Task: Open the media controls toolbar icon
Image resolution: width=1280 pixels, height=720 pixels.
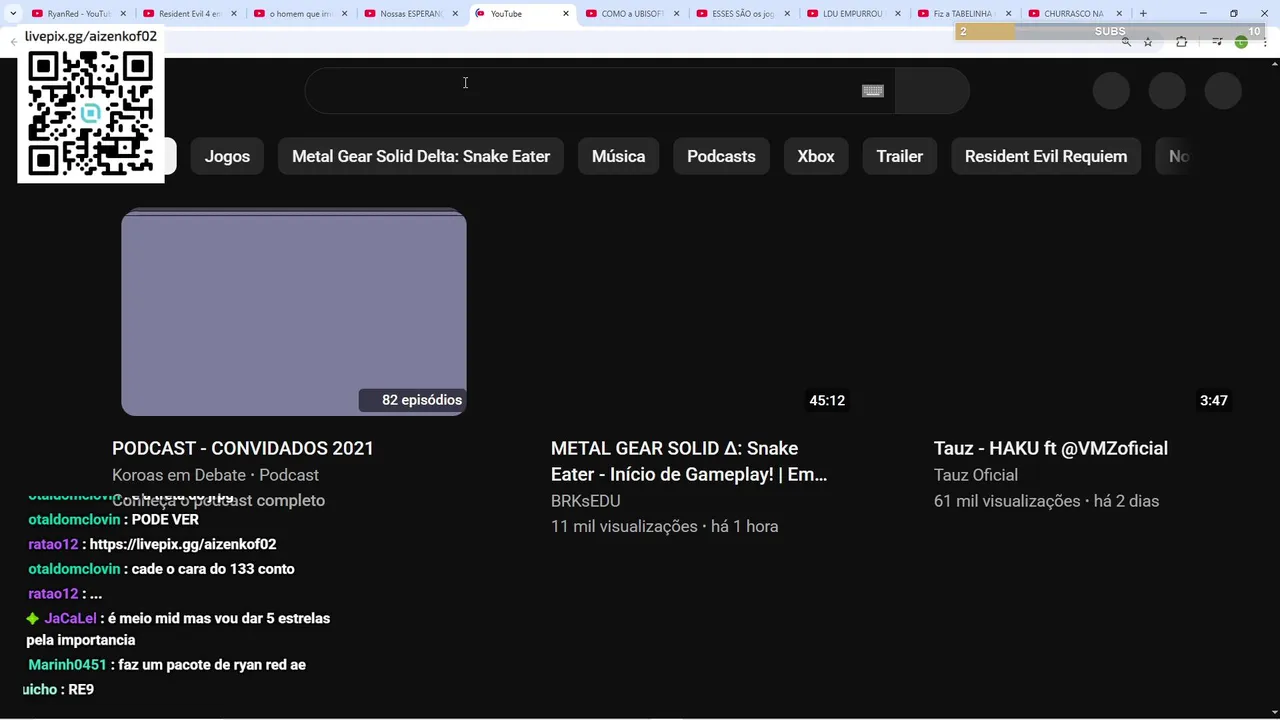Action: coord(1217,42)
